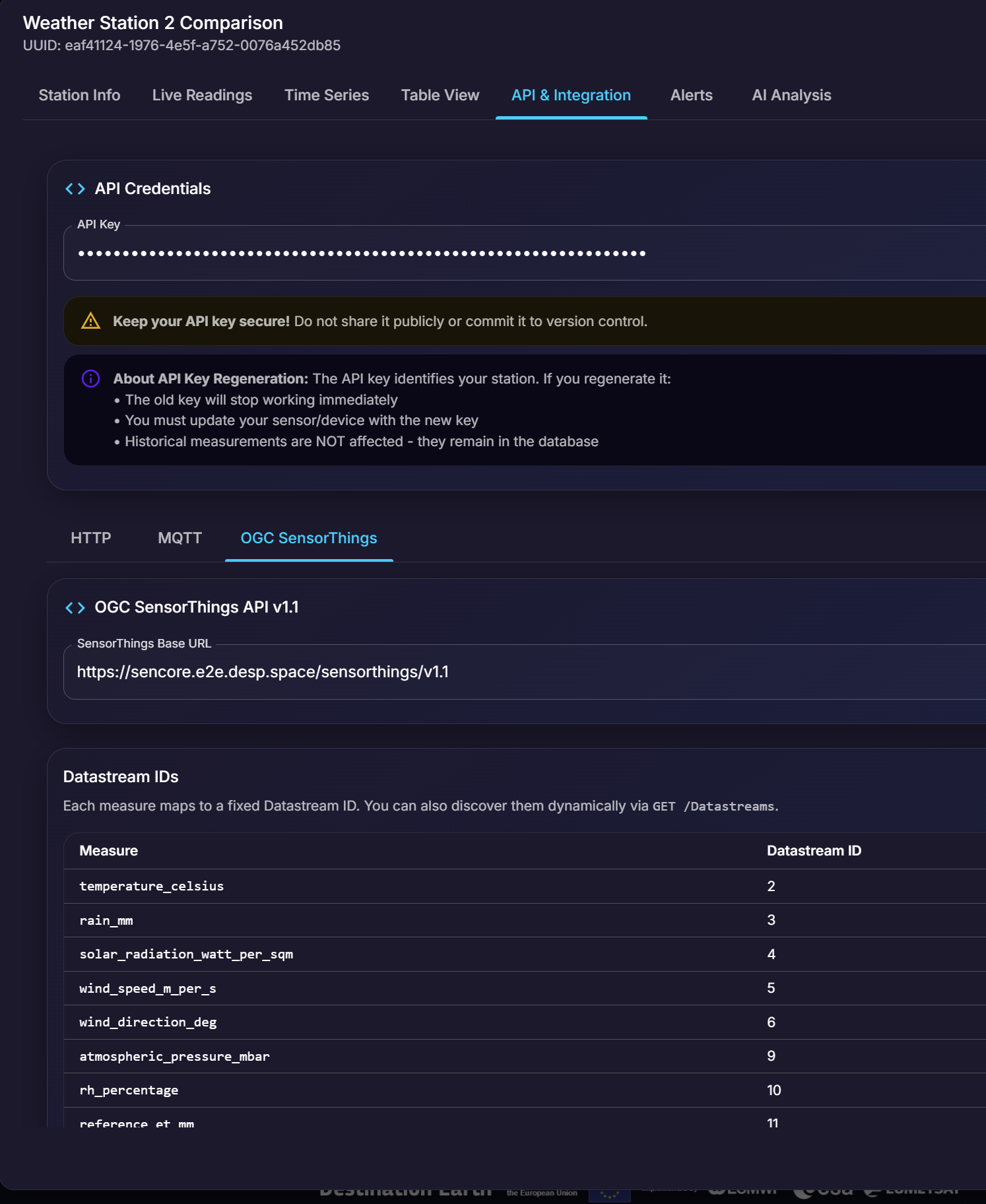Click the Datastream IDs heading

click(x=121, y=777)
